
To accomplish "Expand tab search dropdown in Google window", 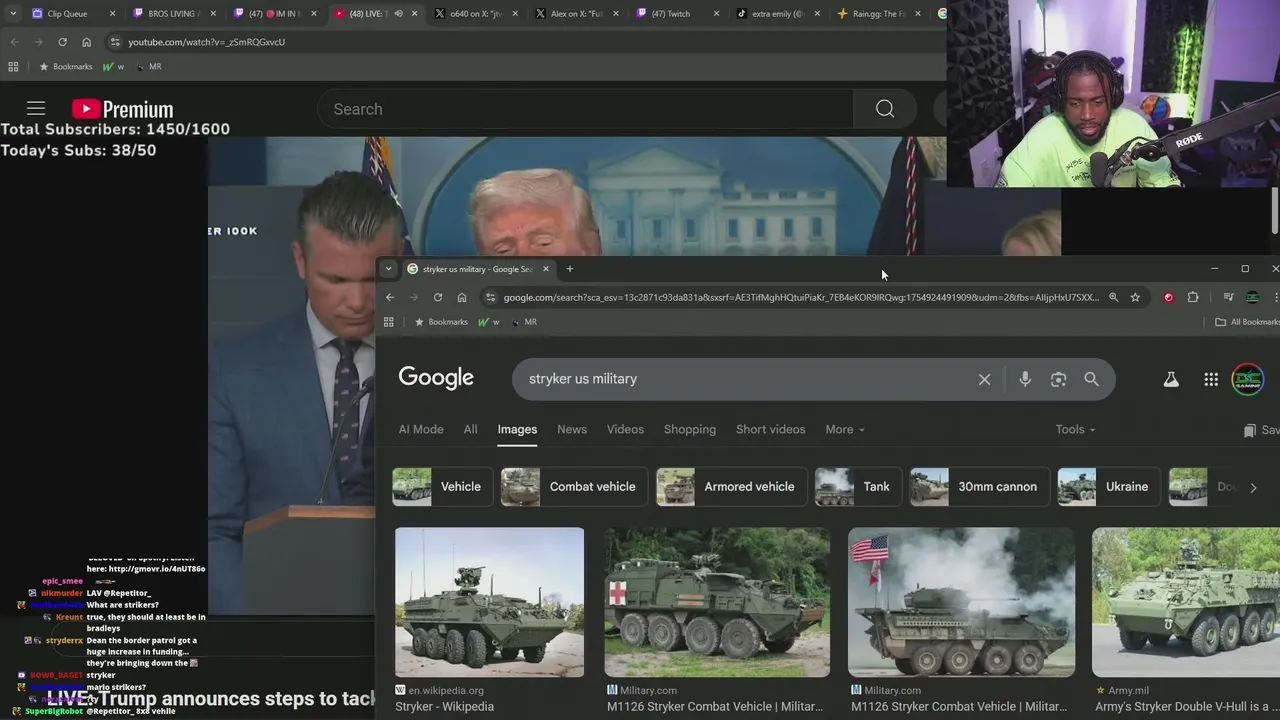I will tap(388, 269).
